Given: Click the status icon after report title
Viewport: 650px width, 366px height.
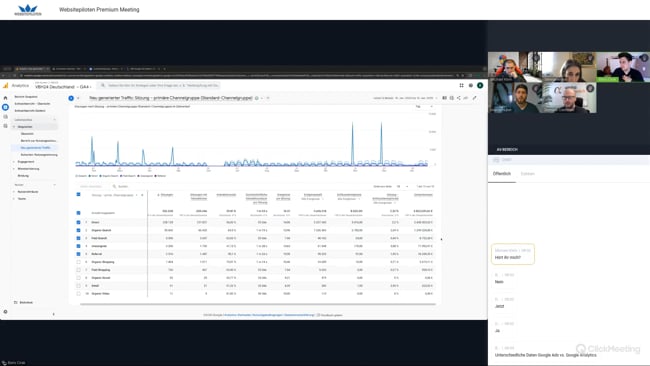Looking at the screenshot, I should click(257, 98).
